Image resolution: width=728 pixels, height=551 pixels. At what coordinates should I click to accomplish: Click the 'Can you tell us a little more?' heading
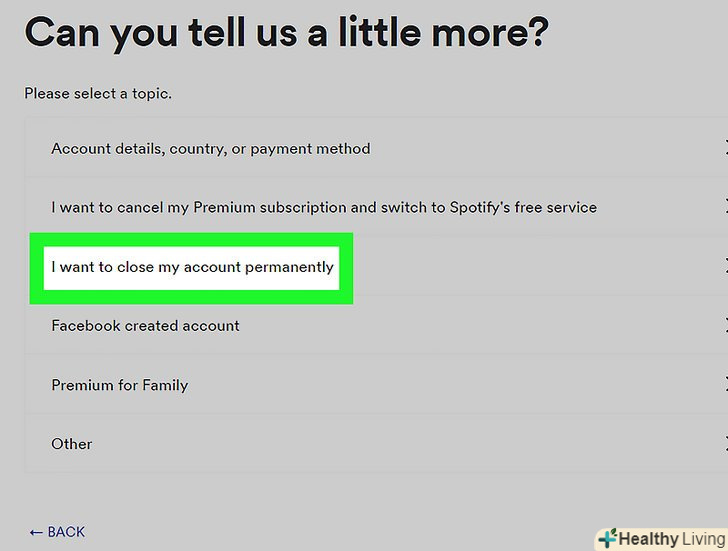tap(286, 33)
